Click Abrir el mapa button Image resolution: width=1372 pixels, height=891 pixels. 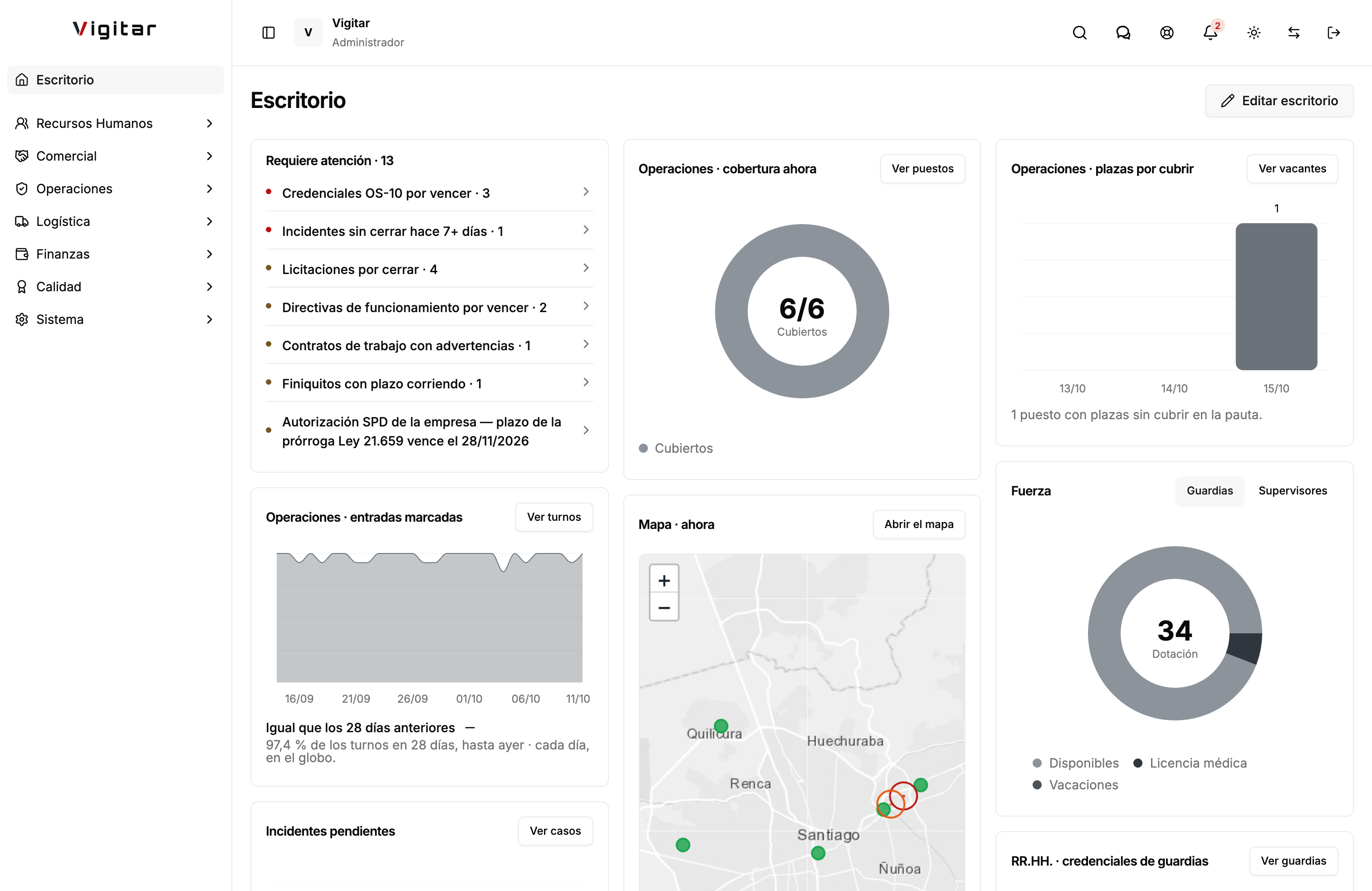click(918, 524)
